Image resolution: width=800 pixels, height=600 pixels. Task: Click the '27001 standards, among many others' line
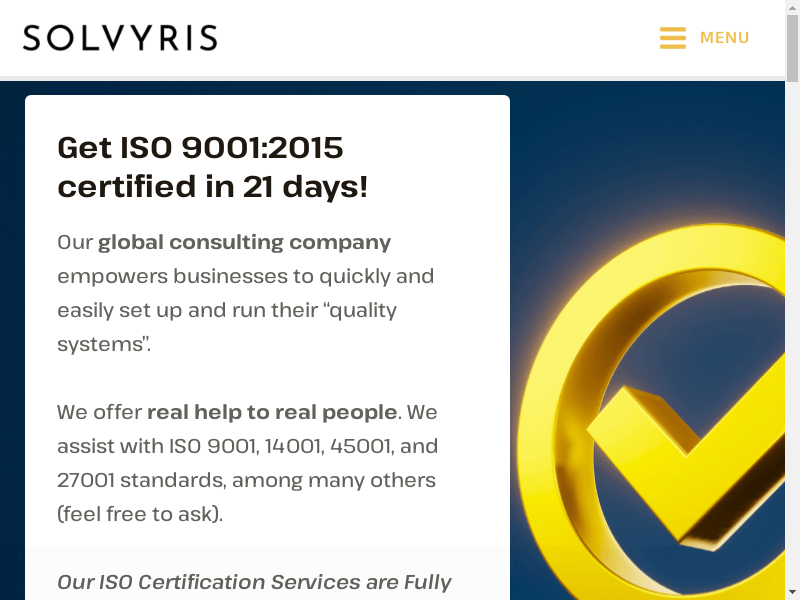[x=246, y=480]
